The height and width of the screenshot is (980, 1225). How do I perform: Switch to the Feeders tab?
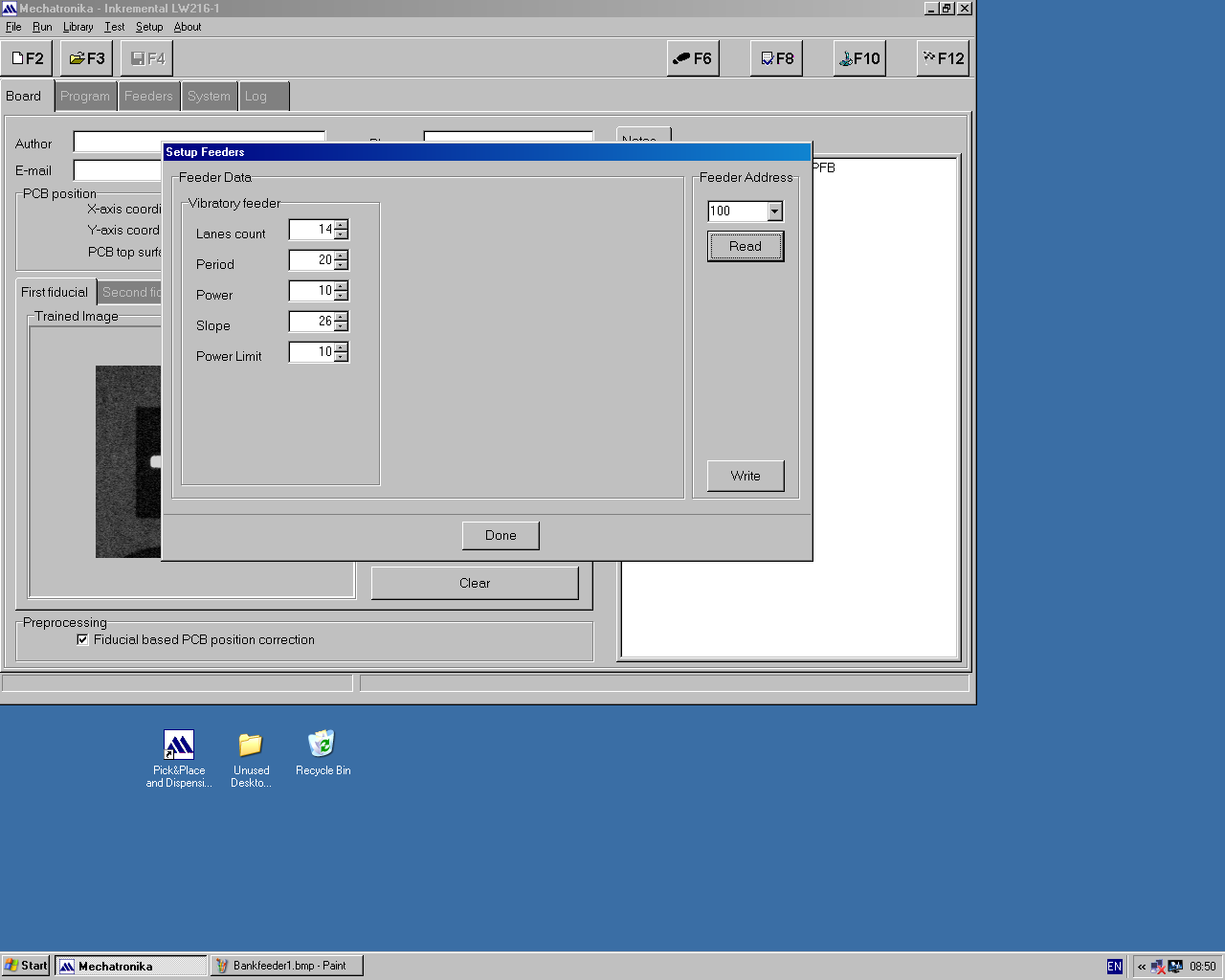pyautogui.click(x=148, y=97)
